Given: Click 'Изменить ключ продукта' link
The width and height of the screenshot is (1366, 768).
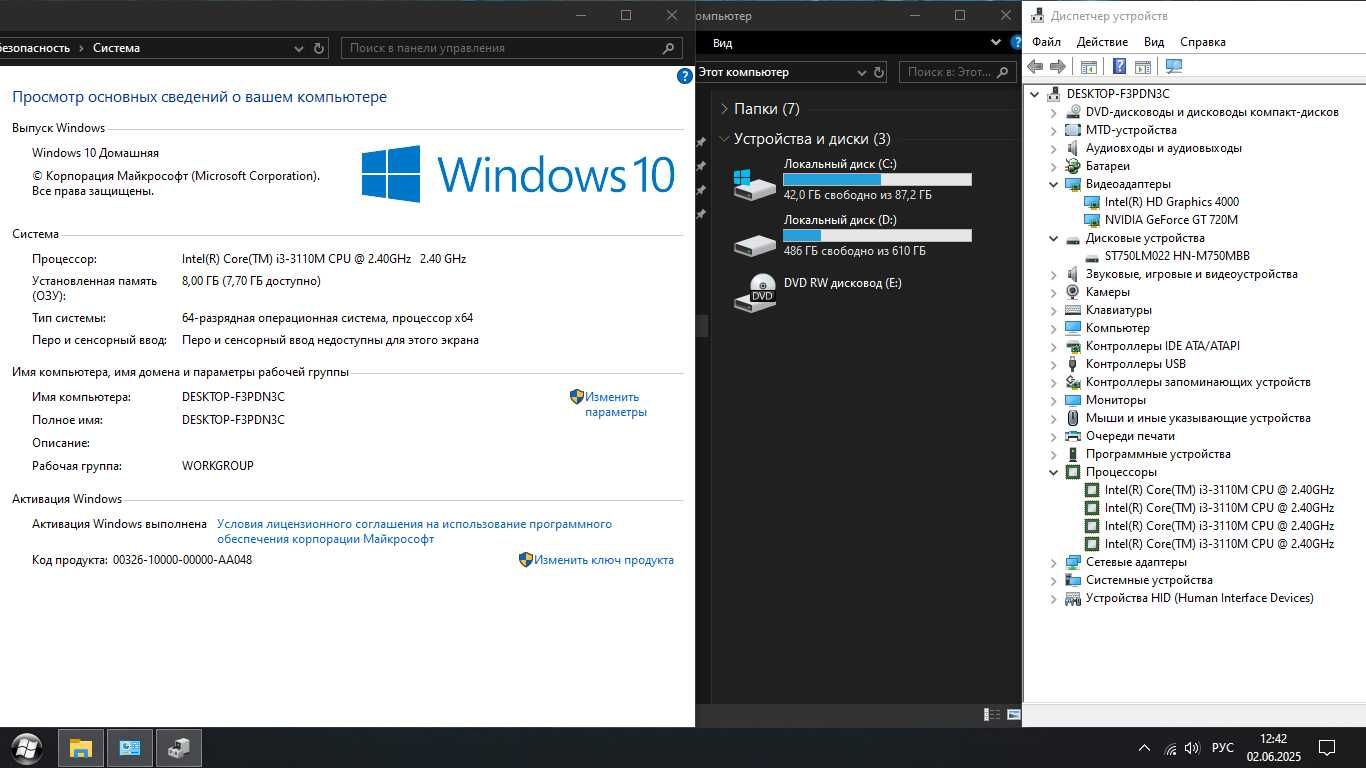Looking at the screenshot, I should (x=603, y=560).
